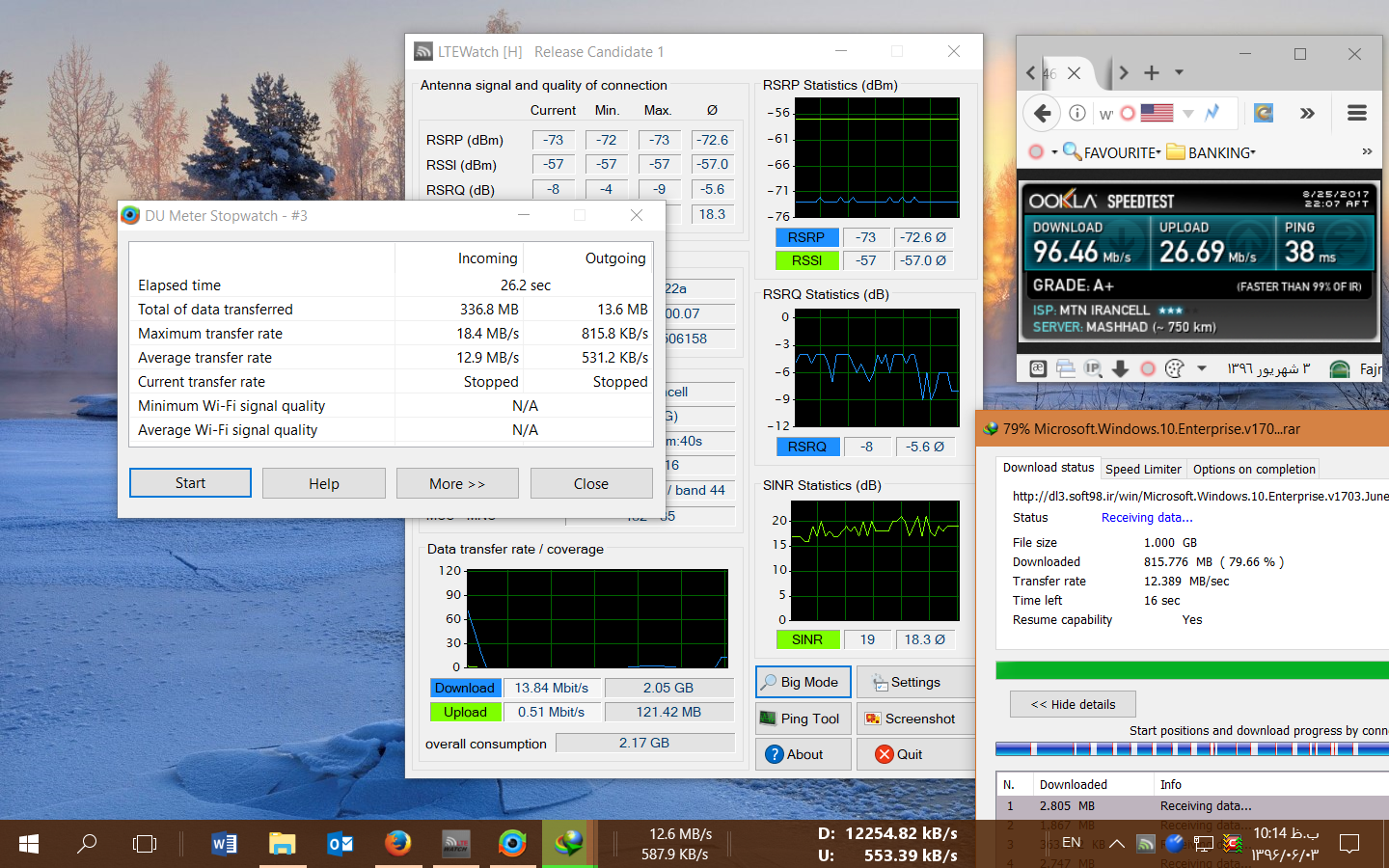The image size is (1389, 868).
Task: Click Close button in DU Meter Stopwatch
Action: click(591, 483)
